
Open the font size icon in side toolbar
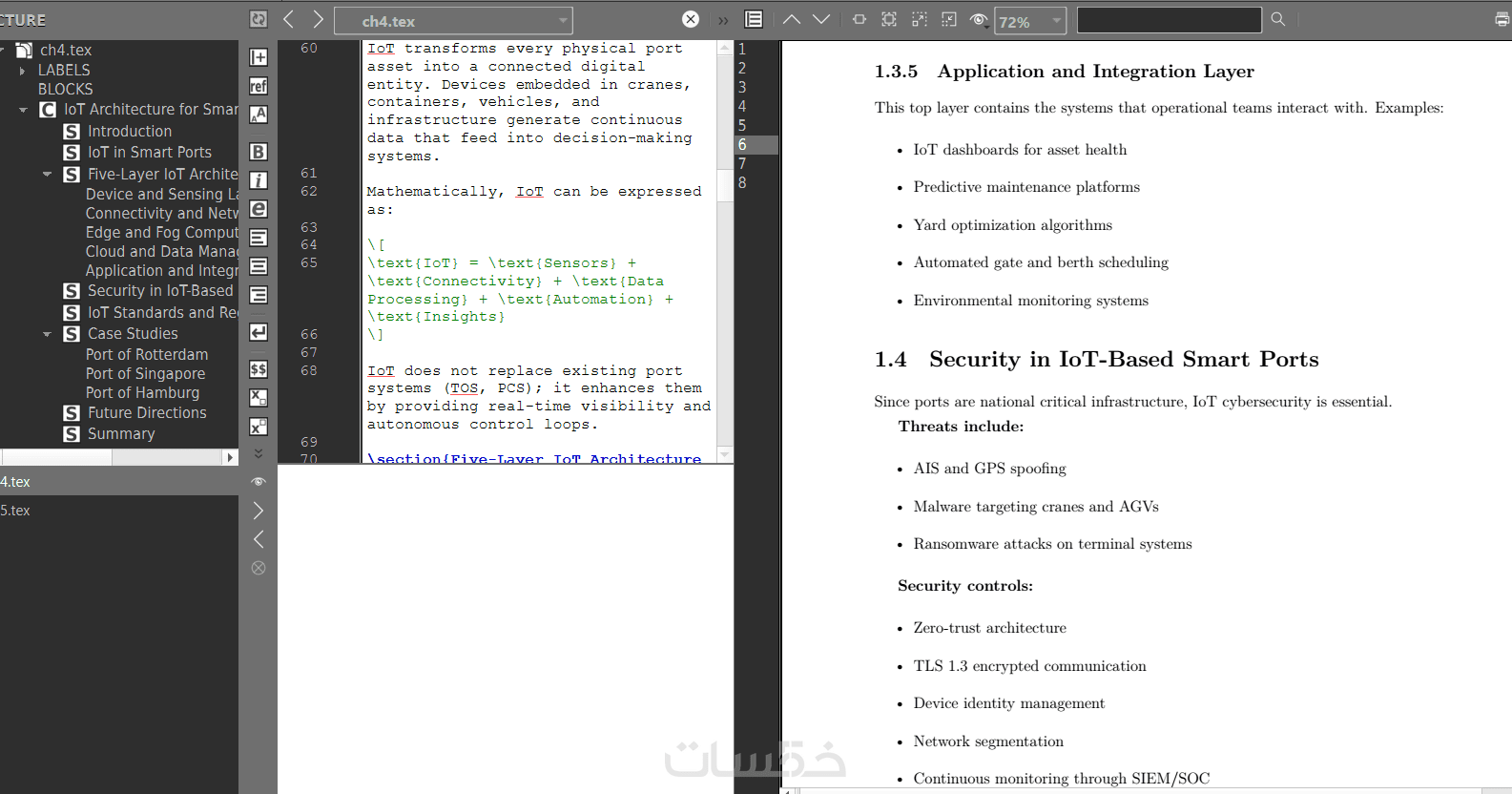pos(259,115)
